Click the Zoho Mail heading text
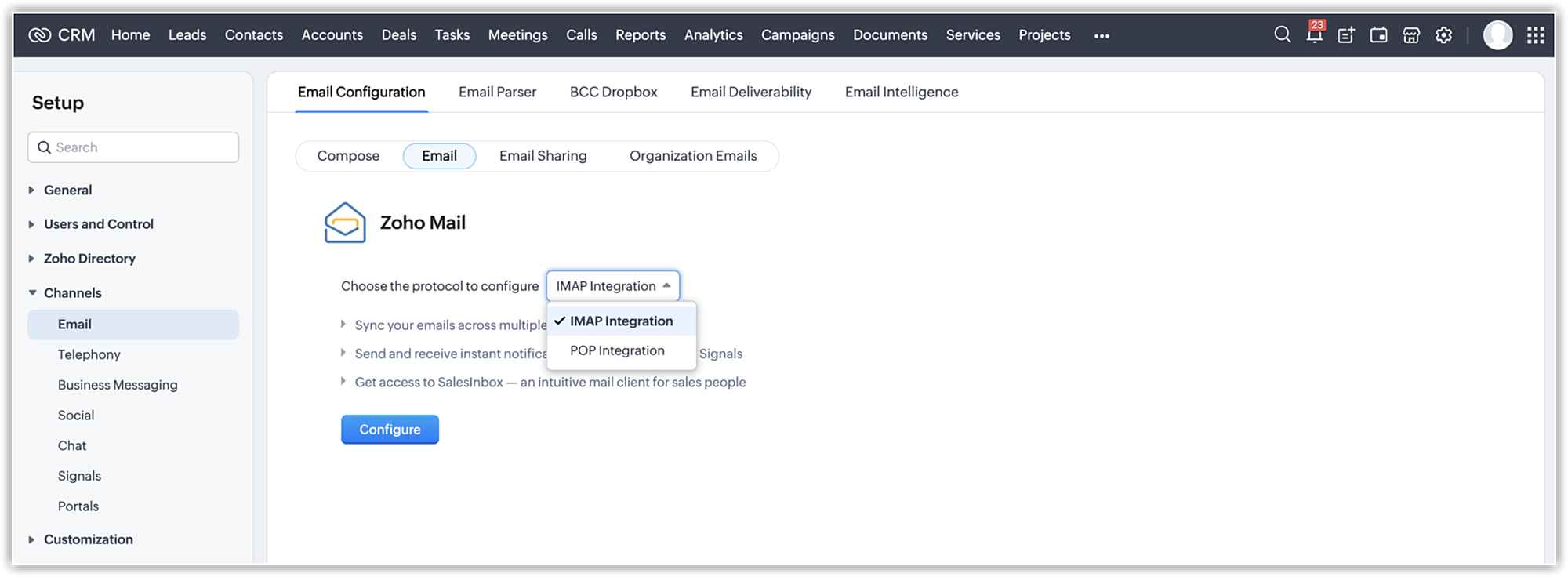This screenshot has width=1568, height=577. click(x=423, y=223)
